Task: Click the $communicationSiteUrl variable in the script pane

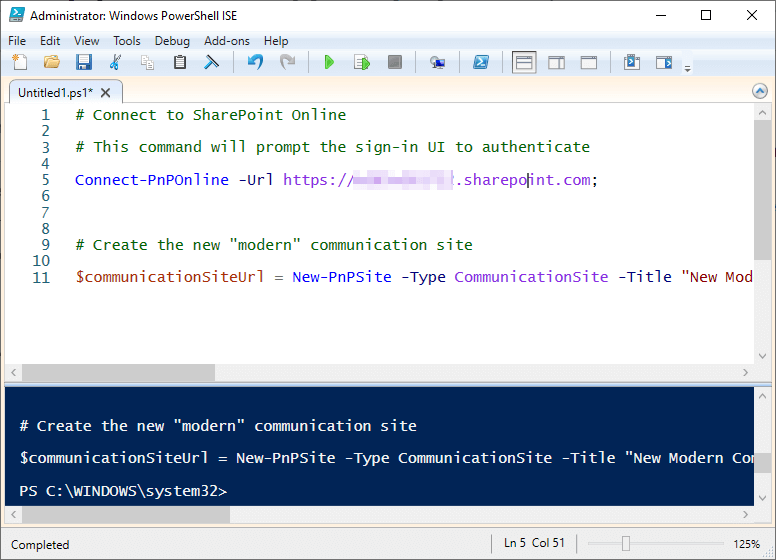Action: coord(170,277)
